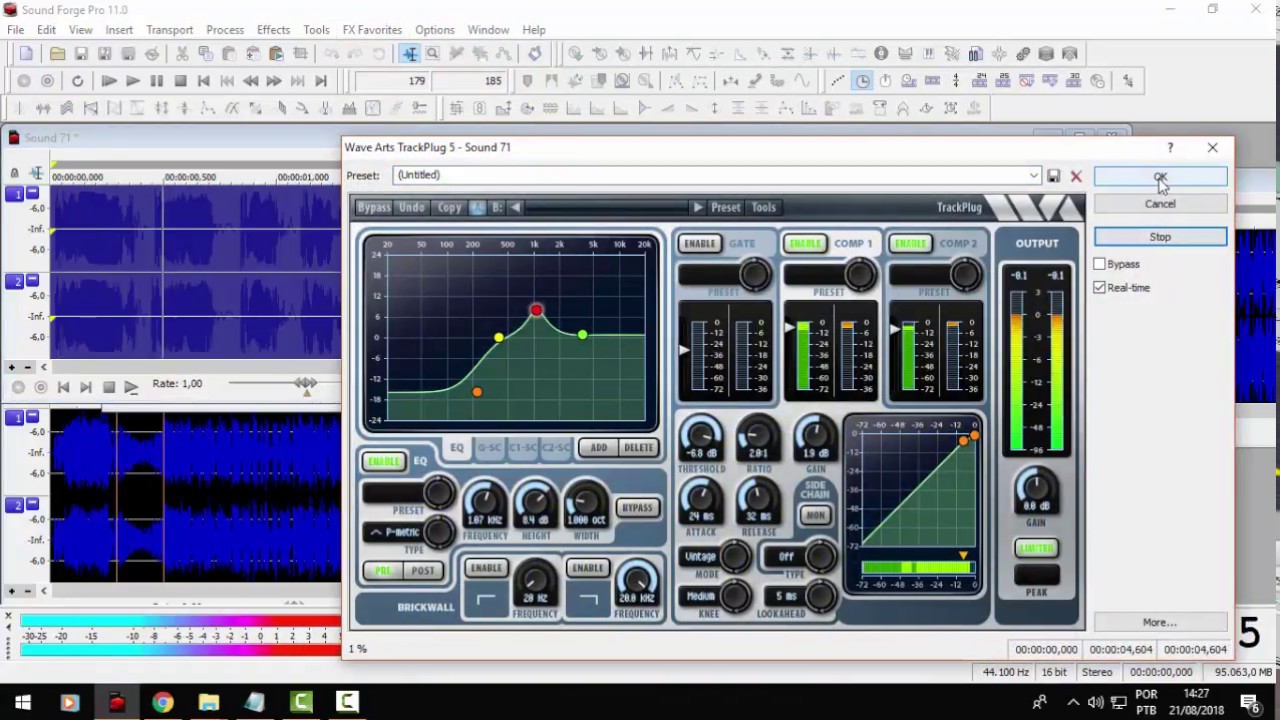Expand the Preset dropdown in the dialog
1280x720 pixels.
(x=1034, y=176)
